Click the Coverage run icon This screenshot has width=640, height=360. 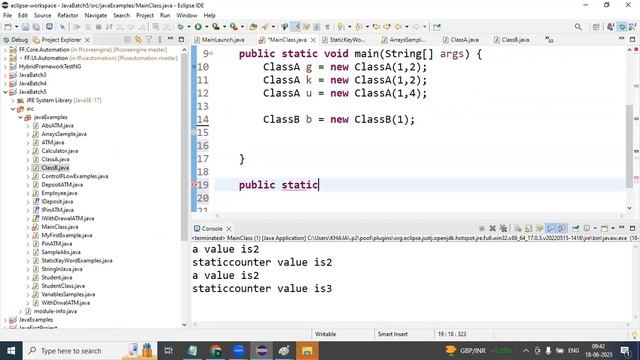coord(216,27)
